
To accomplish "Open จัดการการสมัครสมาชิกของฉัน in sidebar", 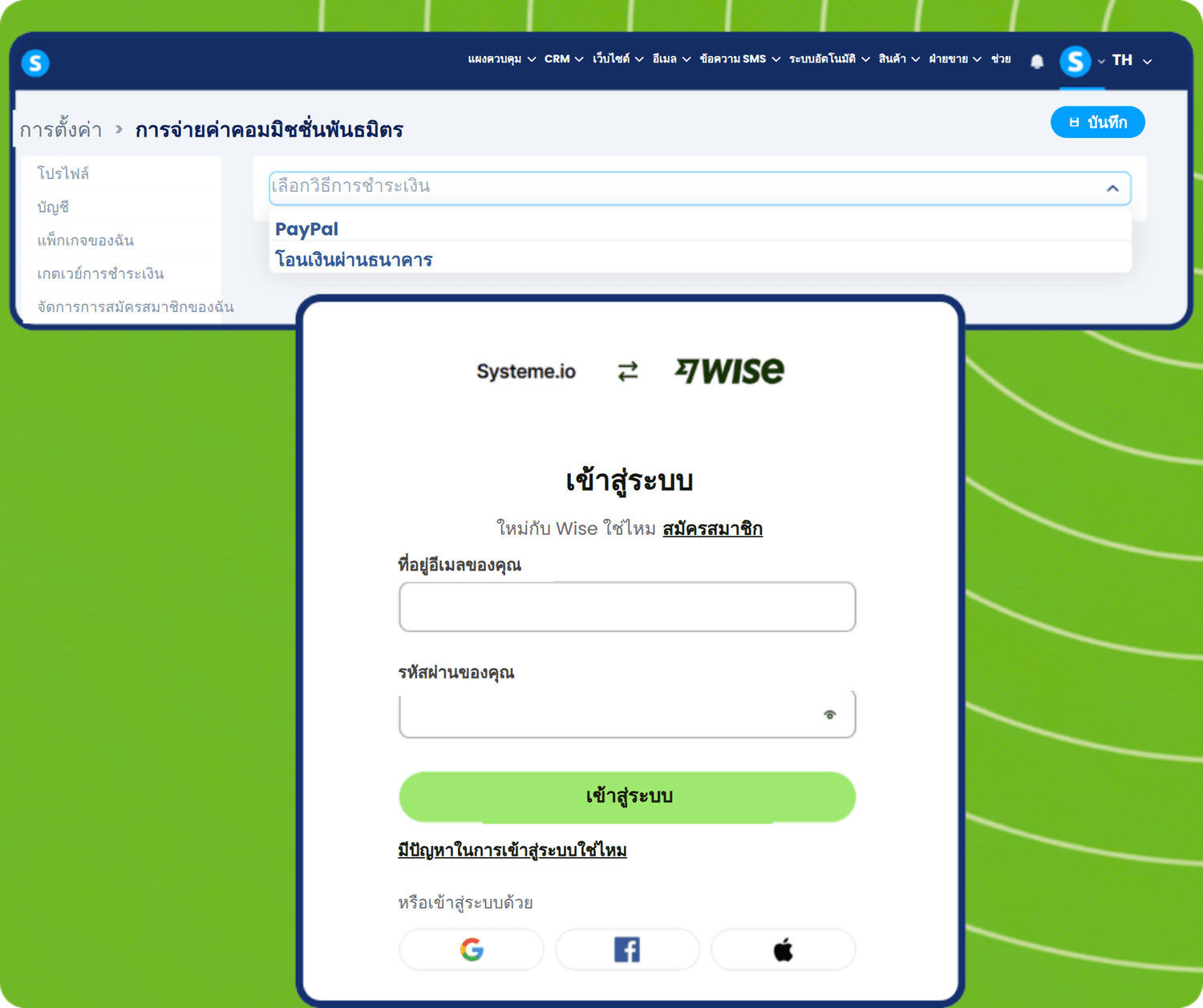I will pyautogui.click(x=136, y=306).
